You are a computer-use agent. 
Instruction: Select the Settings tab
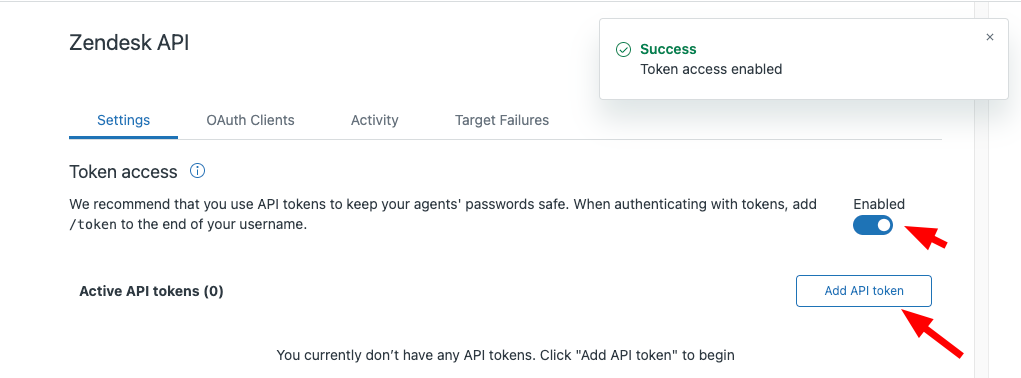pyautogui.click(x=124, y=120)
